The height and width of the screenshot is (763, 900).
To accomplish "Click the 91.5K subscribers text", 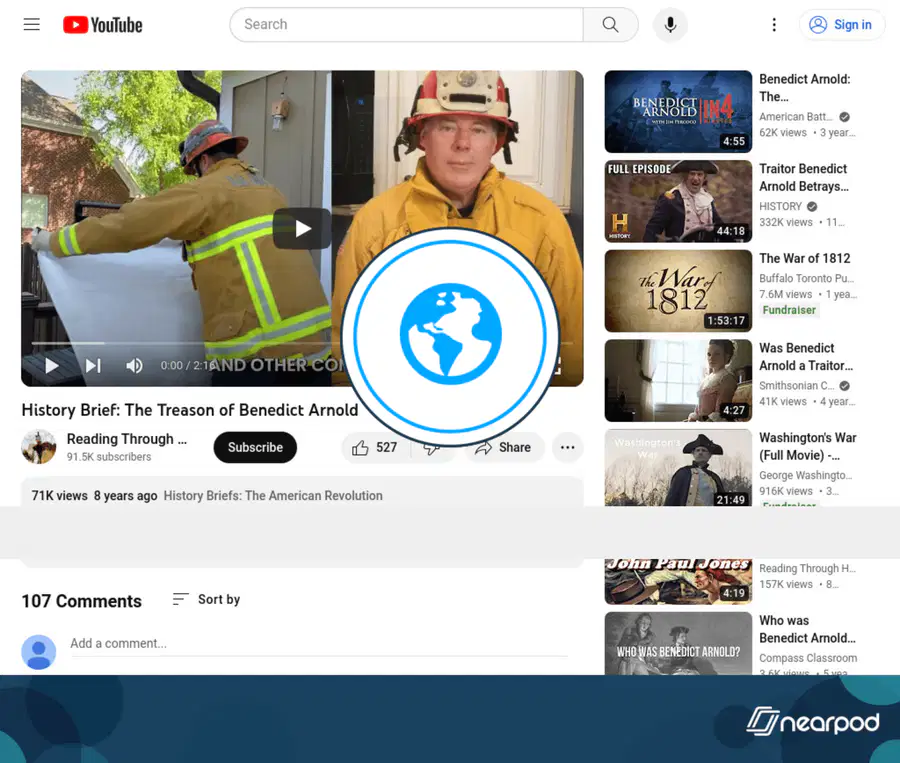I will point(108,456).
